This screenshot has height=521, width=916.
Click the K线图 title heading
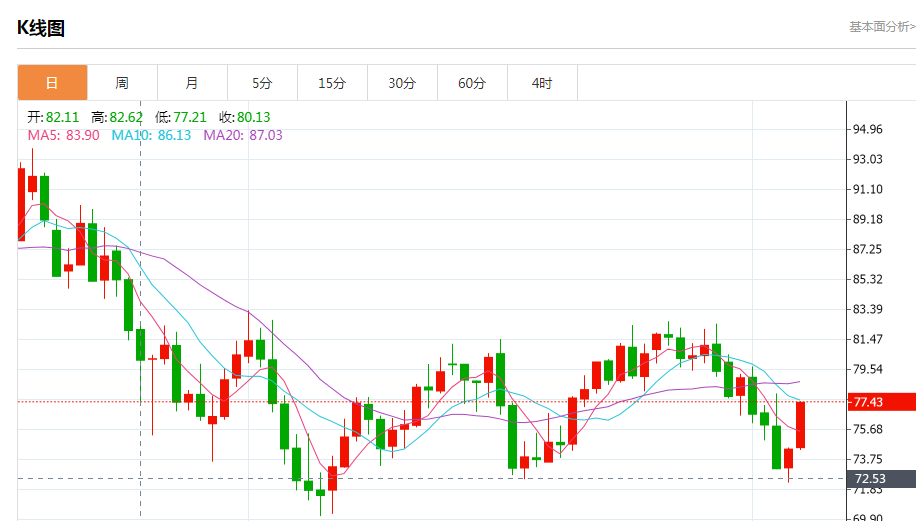(41, 28)
